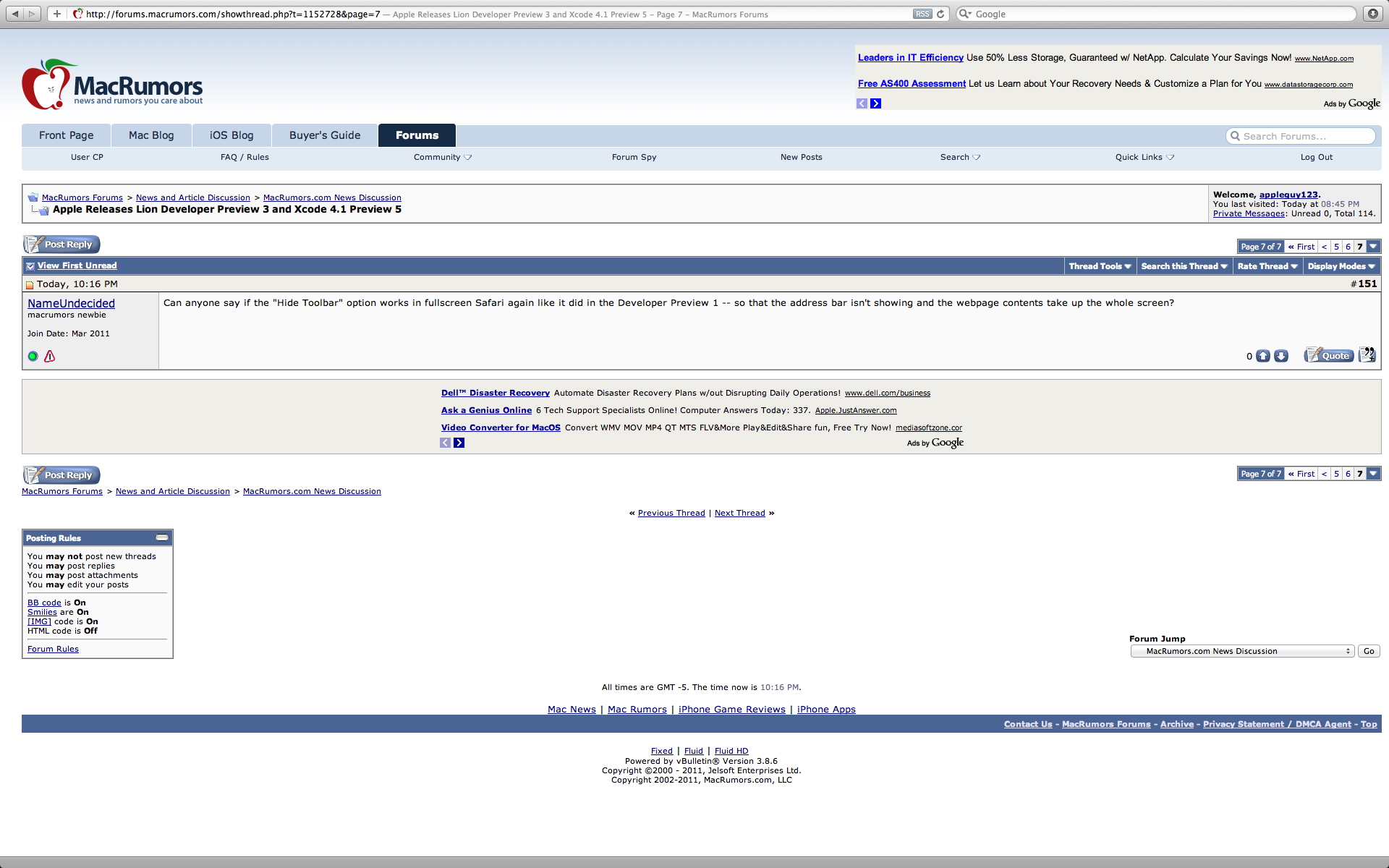
Task: Go back with browser back arrow
Action: tap(15, 14)
